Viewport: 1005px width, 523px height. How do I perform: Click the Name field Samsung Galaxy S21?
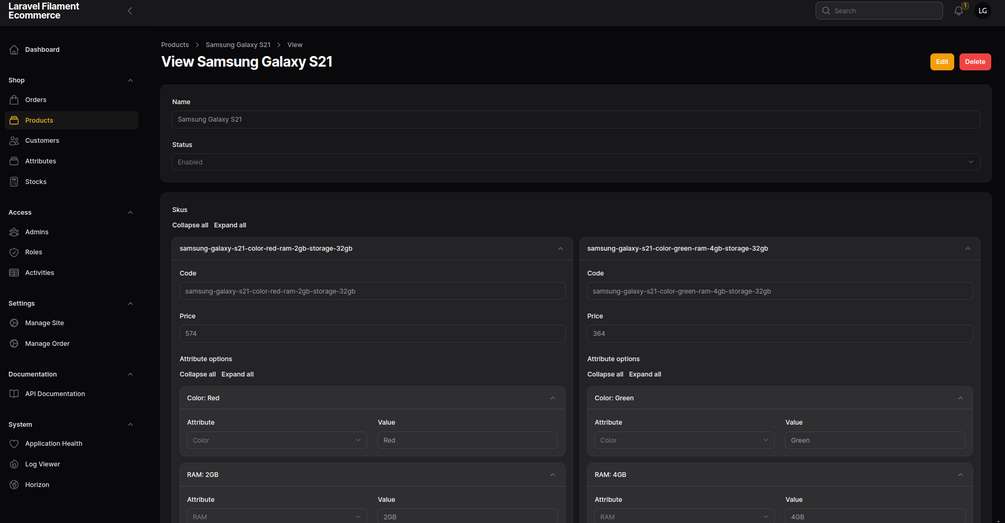click(576, 119)
